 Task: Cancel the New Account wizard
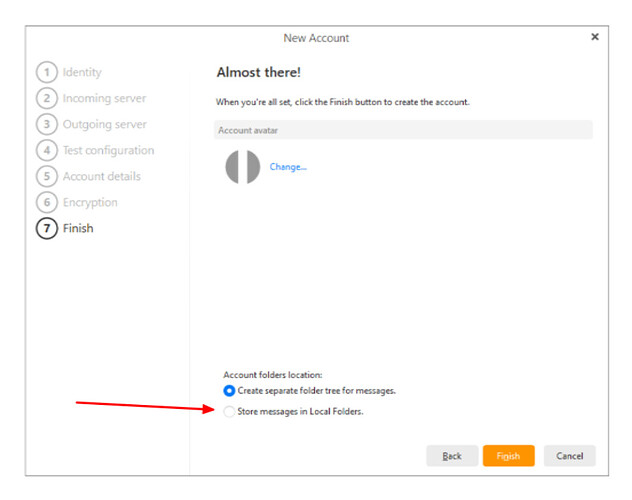point(570,456)
